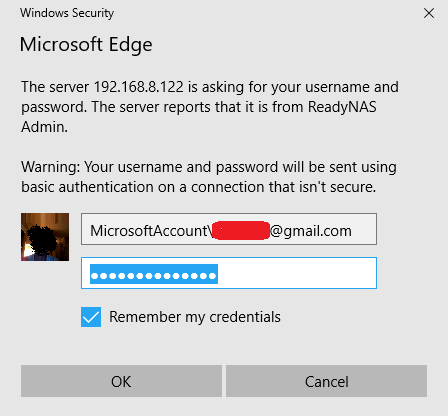Click the 'Microsoft Edge' heading

86,45
